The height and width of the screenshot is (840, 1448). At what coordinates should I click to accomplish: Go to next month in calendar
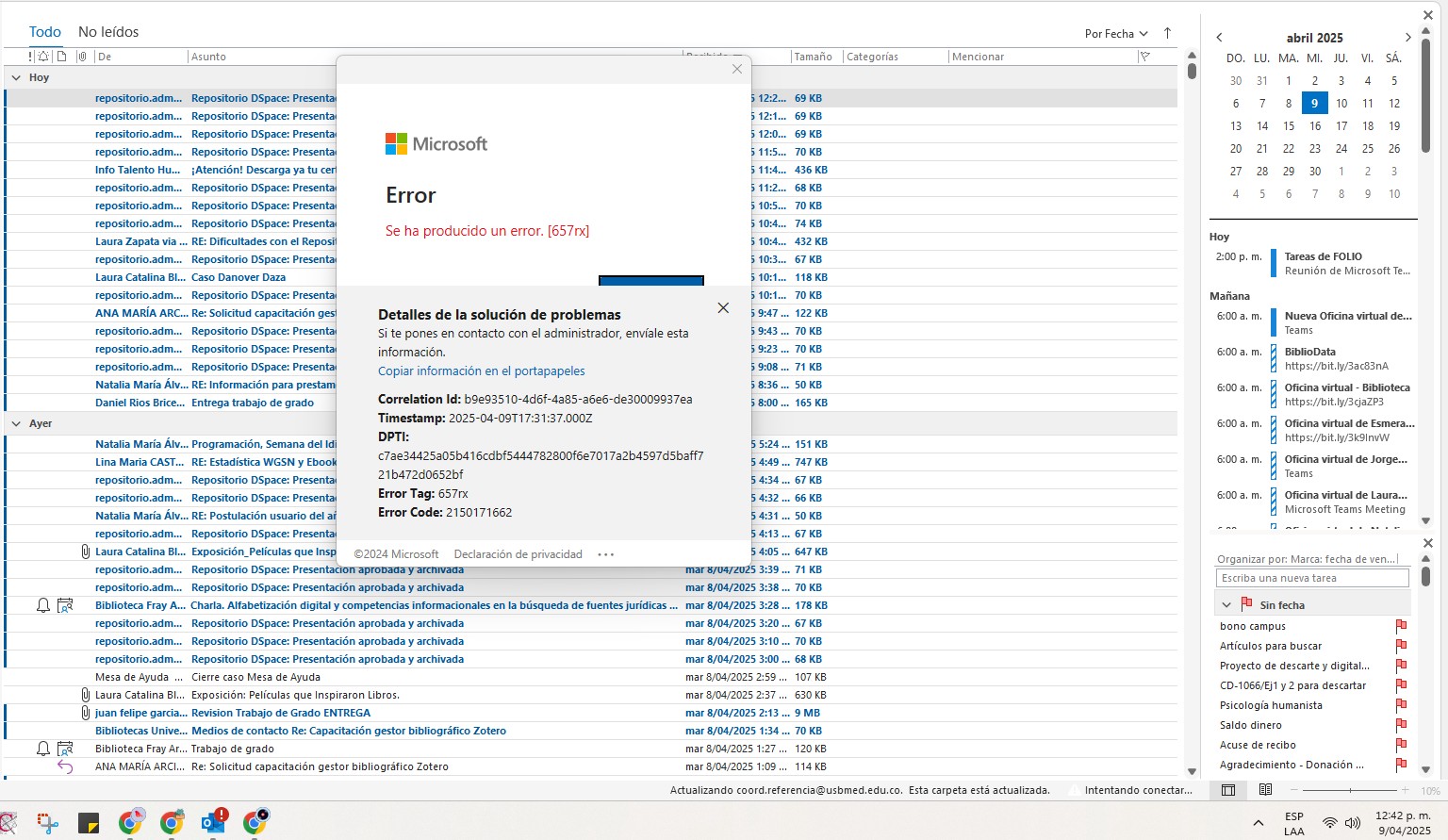tap(1408, 38)
